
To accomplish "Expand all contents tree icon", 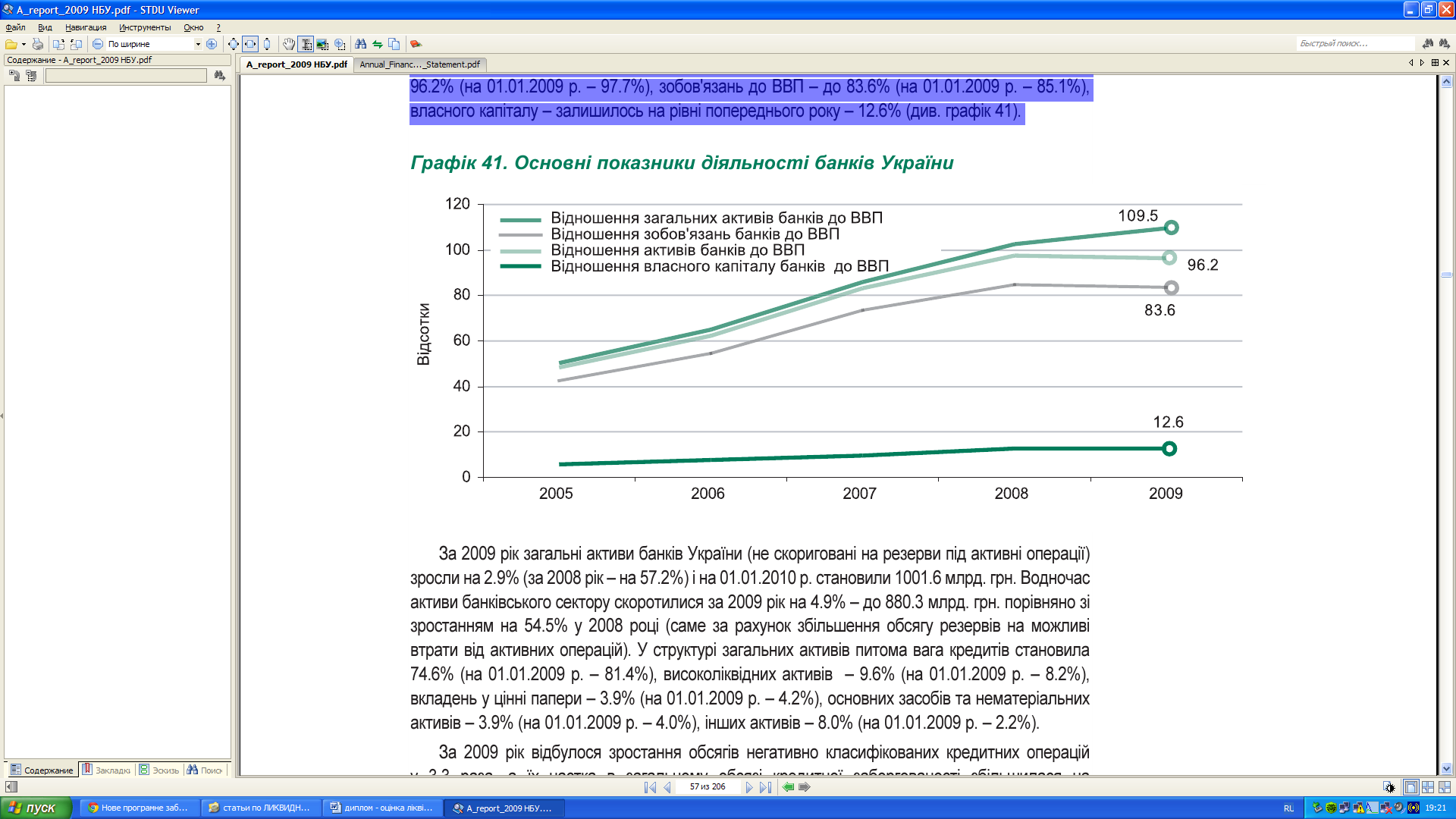I will 14,75.
